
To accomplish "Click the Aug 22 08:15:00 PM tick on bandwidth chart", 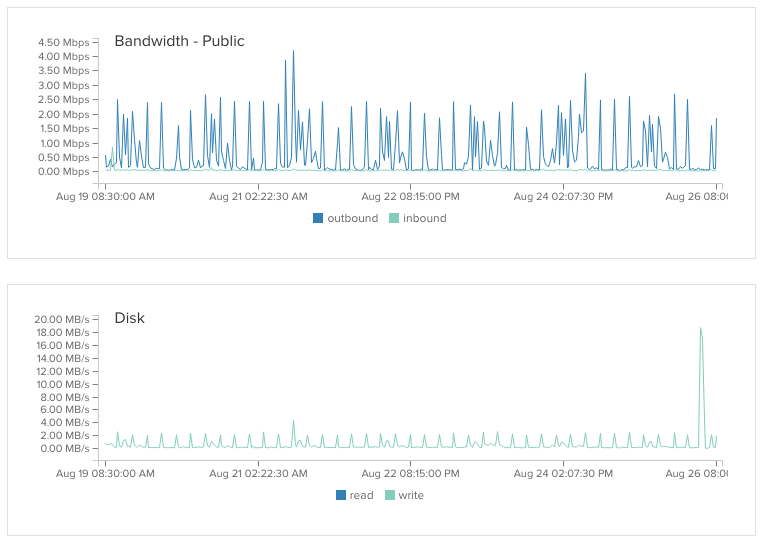I will tap(411, 197).
